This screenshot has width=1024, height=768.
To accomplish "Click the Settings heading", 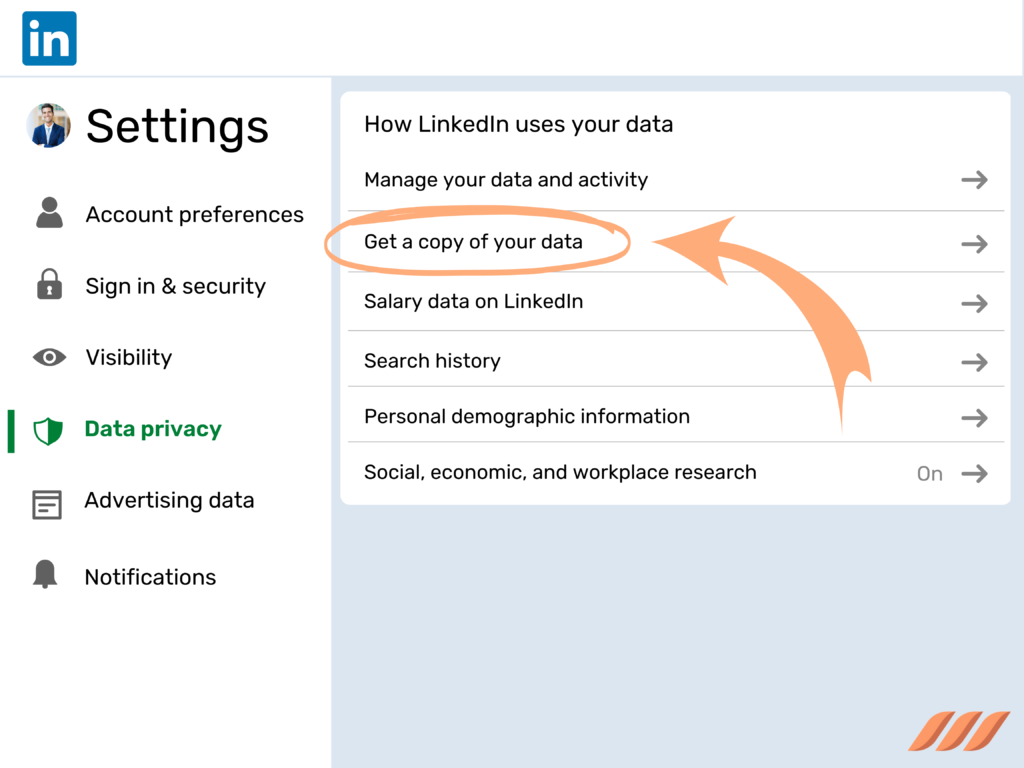I will [x=177, y=127].
